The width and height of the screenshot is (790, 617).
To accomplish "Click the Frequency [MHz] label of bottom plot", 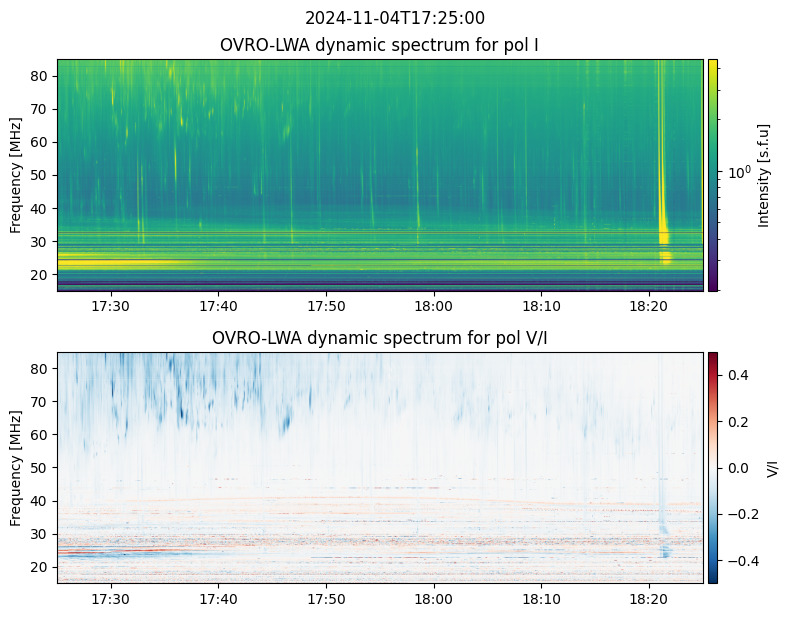I will (16, 468).
